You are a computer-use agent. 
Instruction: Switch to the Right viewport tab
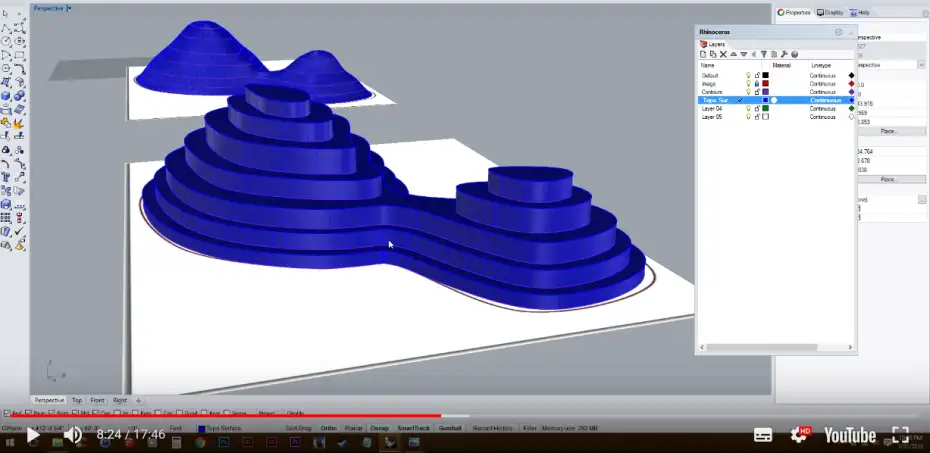120,400
